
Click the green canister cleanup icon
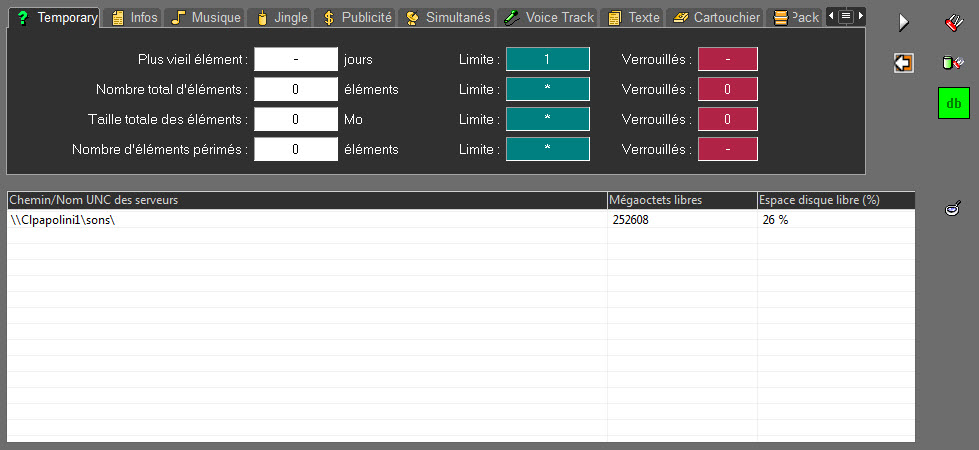(x=954, y=63)
